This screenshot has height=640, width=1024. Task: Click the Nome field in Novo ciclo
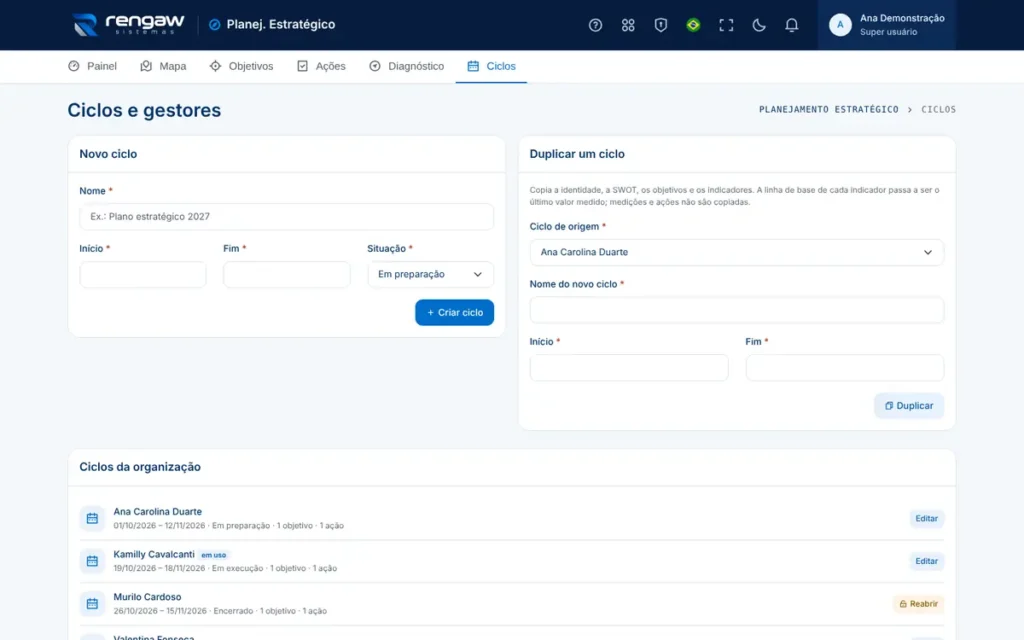286,217
